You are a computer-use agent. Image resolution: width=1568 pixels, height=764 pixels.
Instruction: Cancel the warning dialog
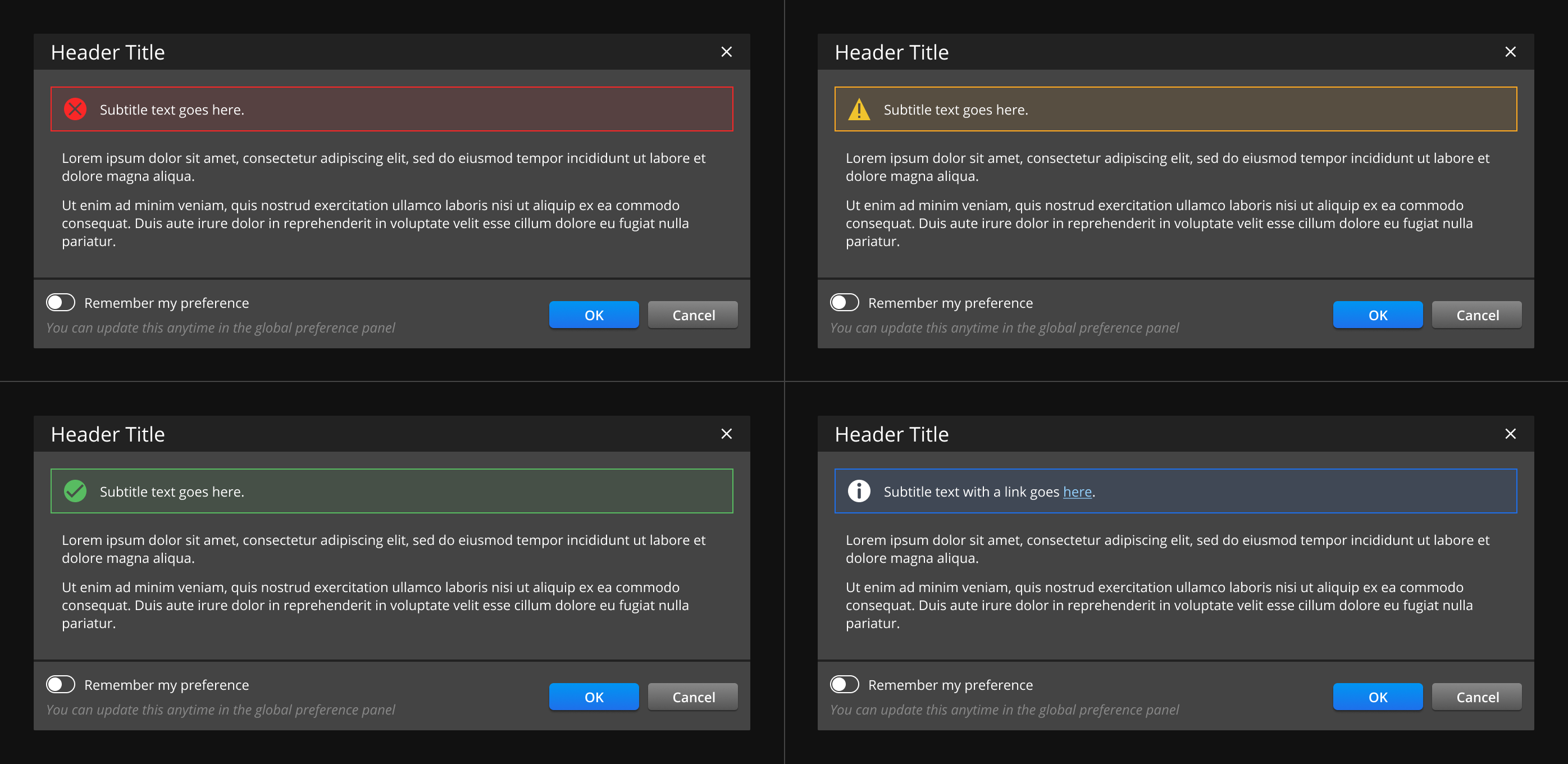(1476, 315)
